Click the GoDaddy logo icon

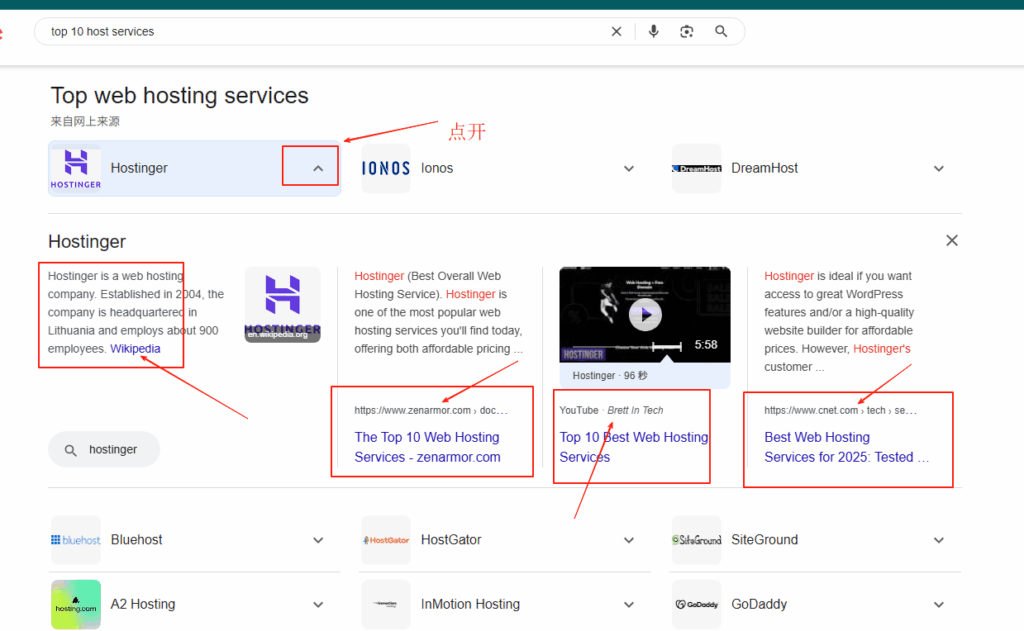click(x=696, y=604)
